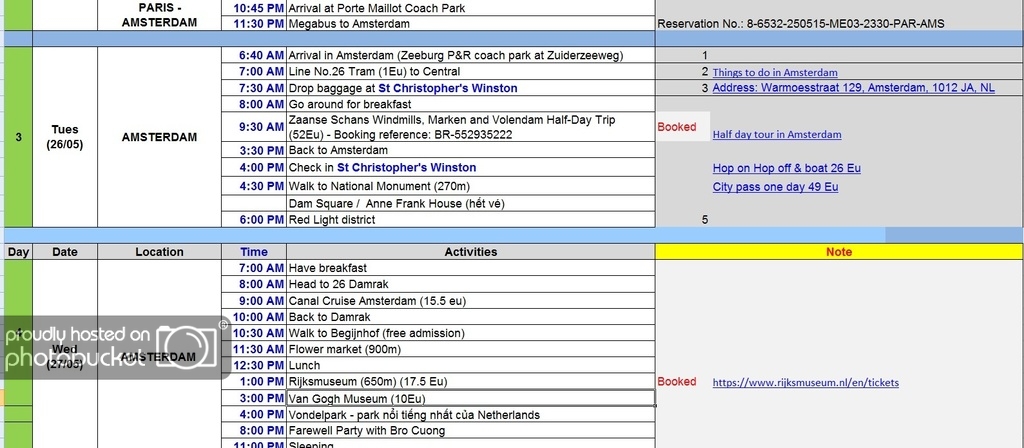Select the Drop baggage at St Christopher's Winston cell

pyautogui.click(x=470, y=88)
